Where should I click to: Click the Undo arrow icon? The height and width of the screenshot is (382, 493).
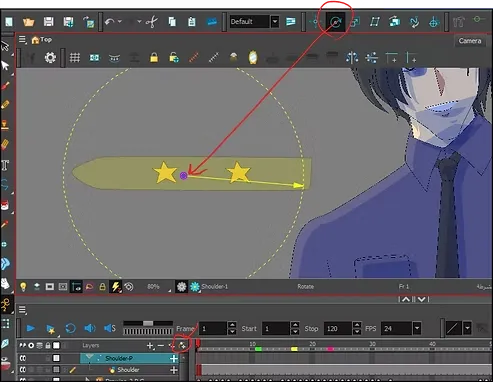(109, 22)
